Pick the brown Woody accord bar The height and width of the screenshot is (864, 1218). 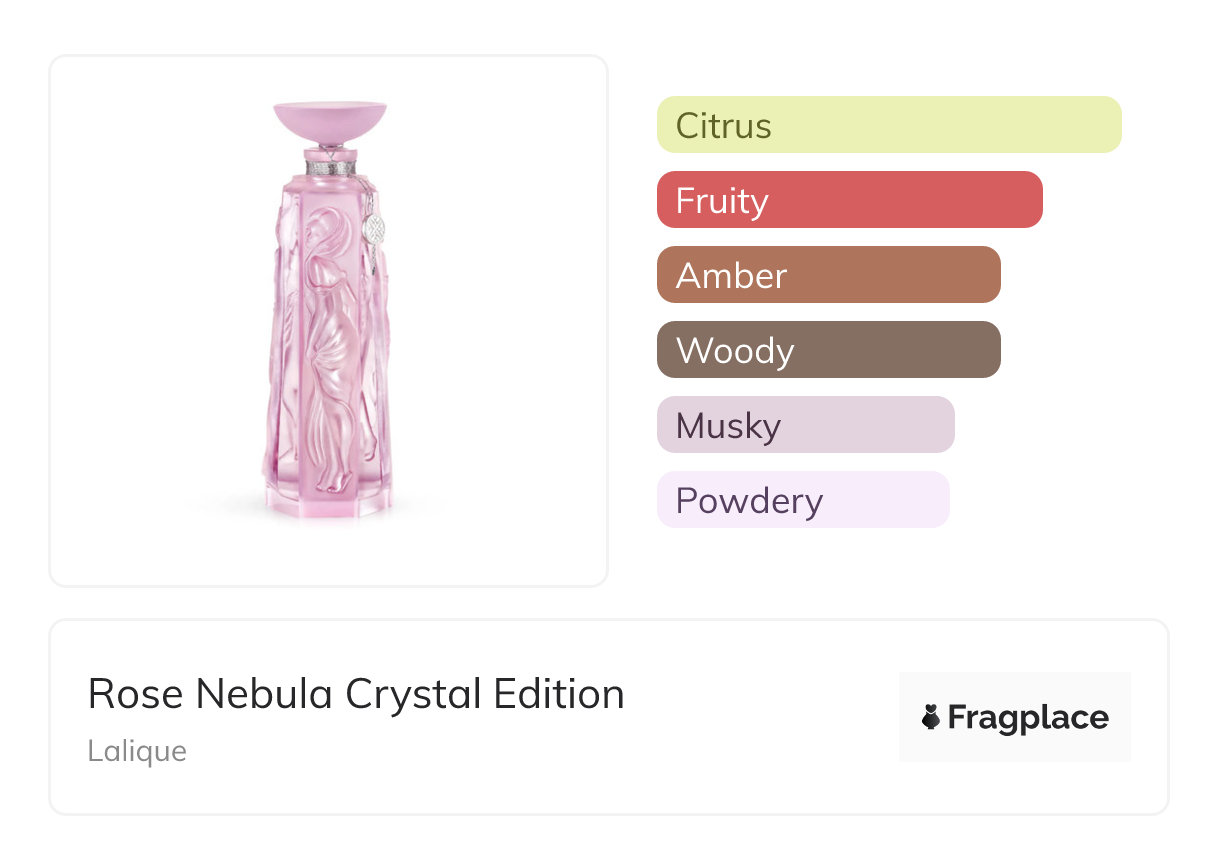828,350
